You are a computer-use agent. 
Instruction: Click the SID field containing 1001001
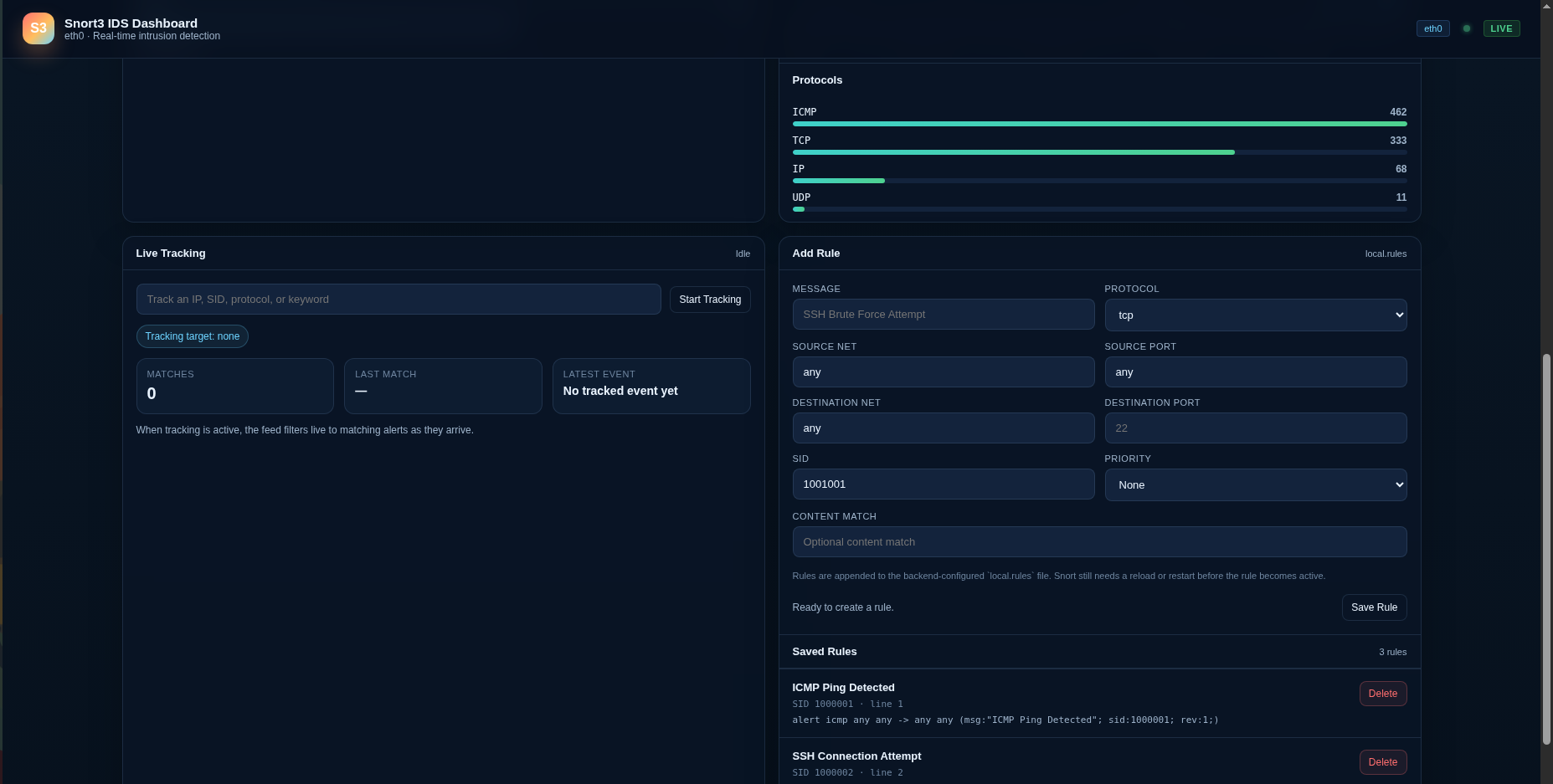tap(943, 484)
